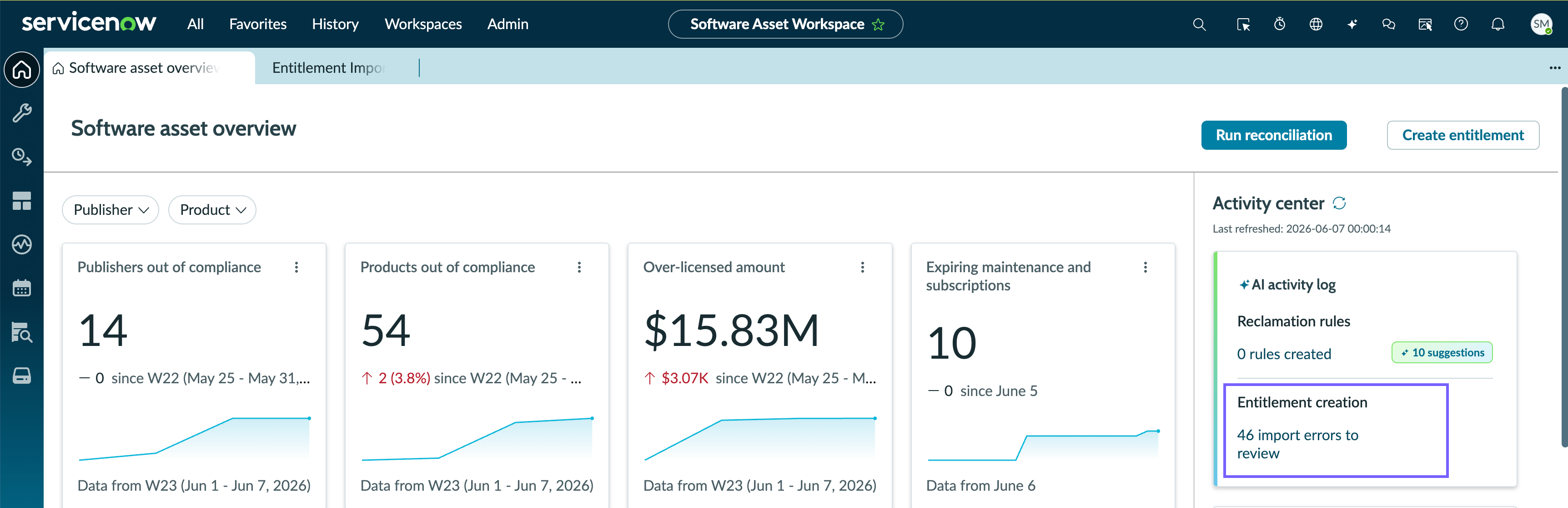Open the 46 import errors to review link
1568x508 pixels.
pos(1297,444)
